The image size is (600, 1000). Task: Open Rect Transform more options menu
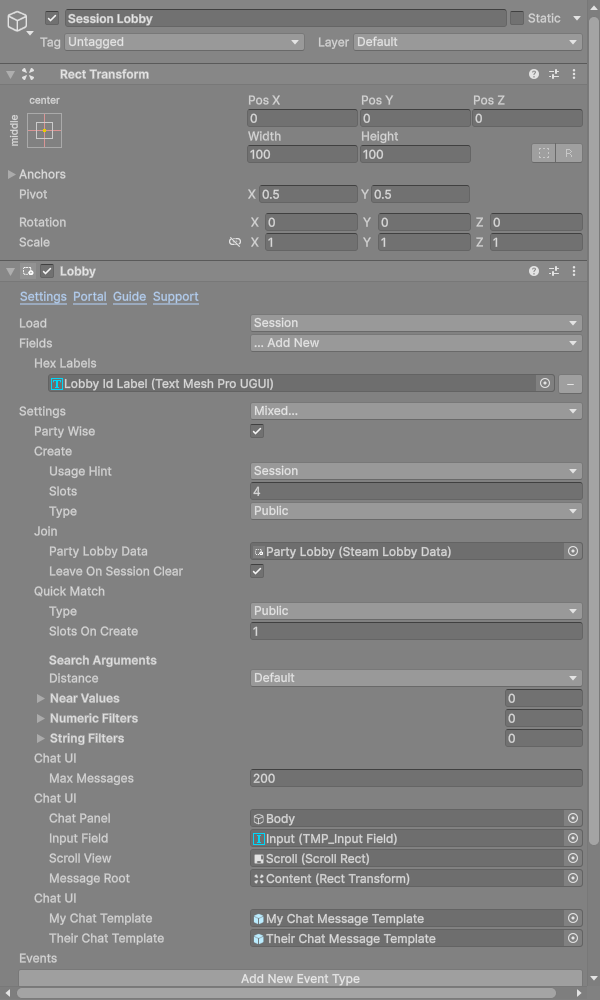click(x=574, y=75)
